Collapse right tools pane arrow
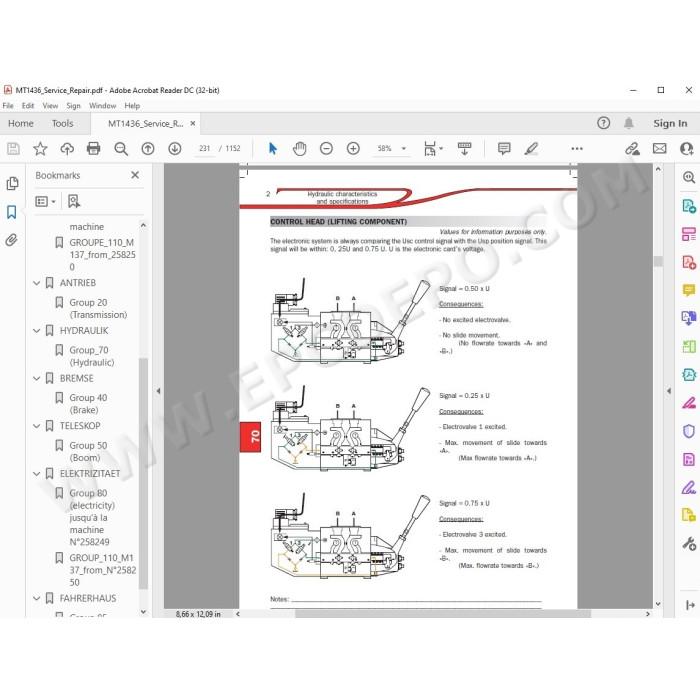700x700 pixels. [669, 391]
